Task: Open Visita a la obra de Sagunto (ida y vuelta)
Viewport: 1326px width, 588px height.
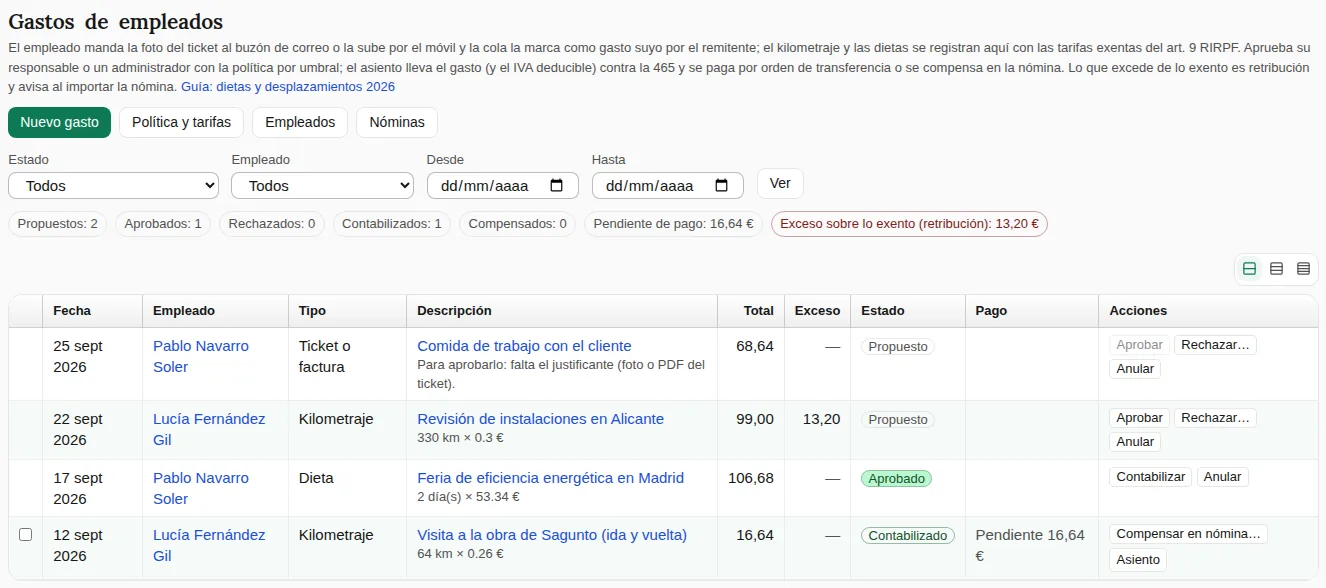Action: 552,535
